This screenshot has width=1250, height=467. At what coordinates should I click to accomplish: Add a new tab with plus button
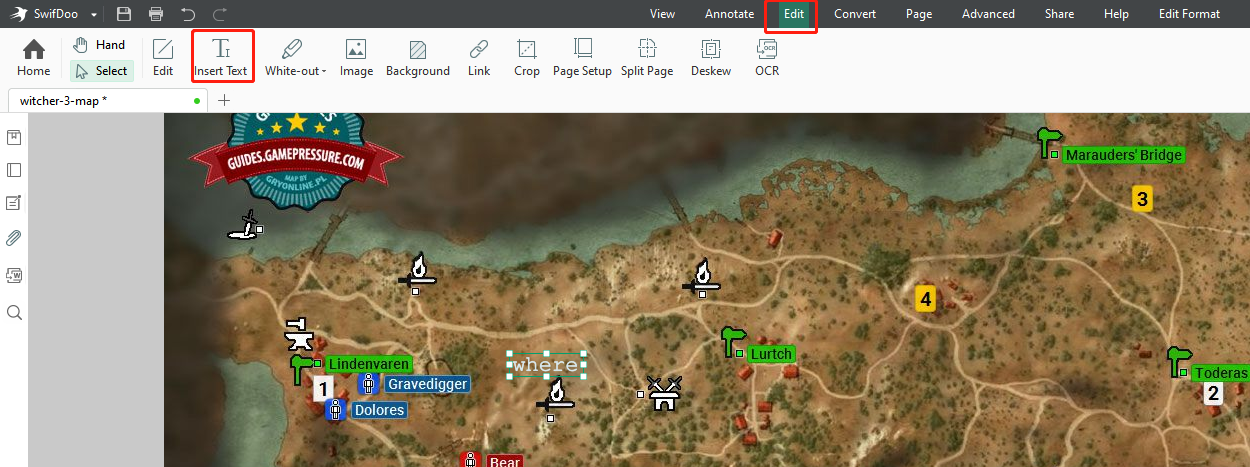[224, 100]
